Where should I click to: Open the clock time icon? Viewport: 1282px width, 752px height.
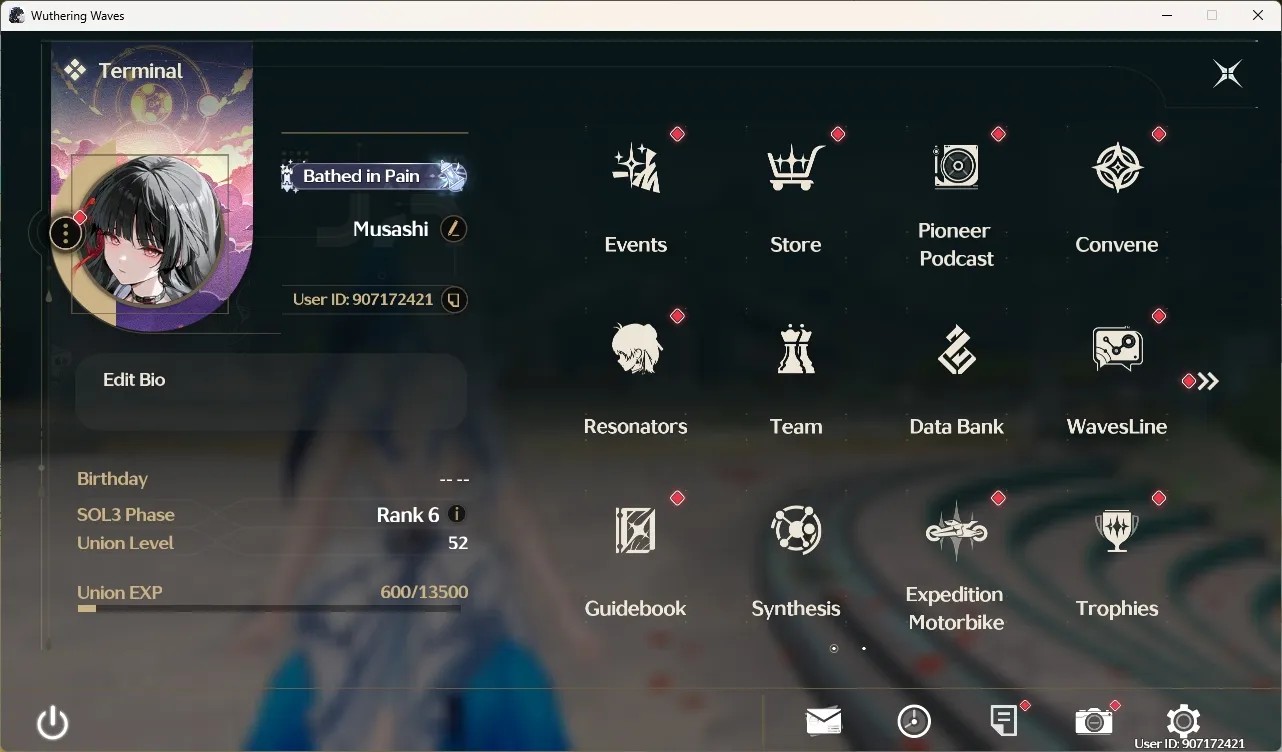coord(914,721)
